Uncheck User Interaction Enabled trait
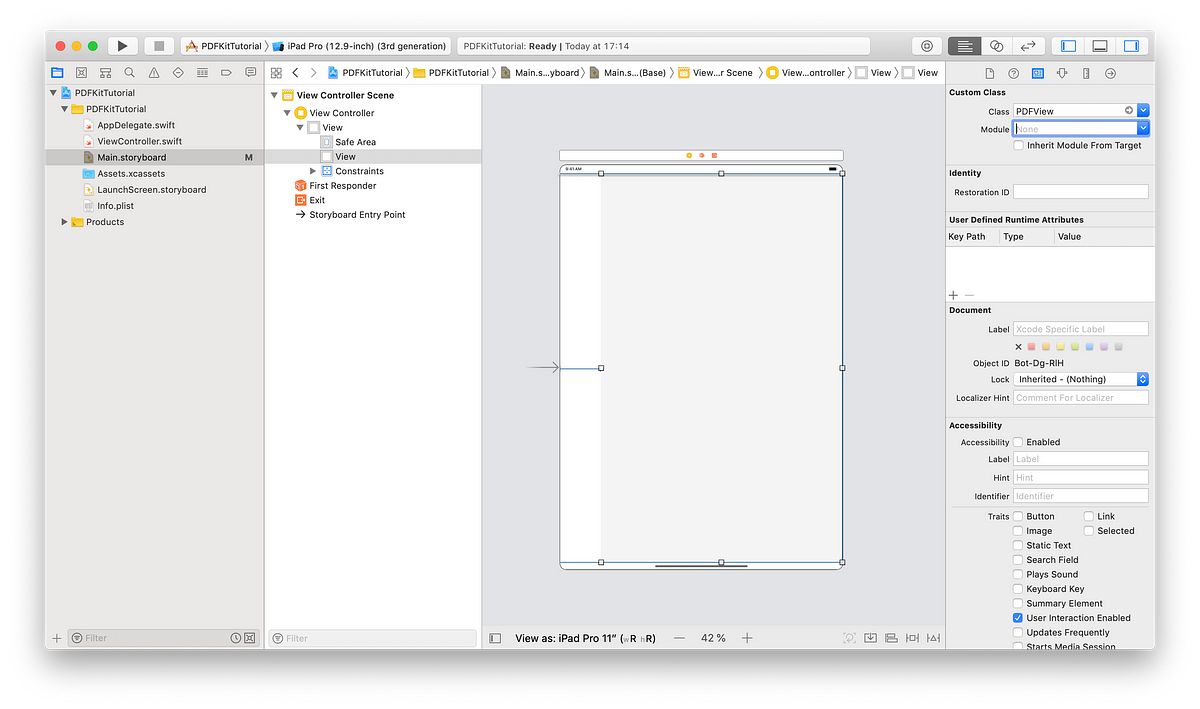 1018,618
